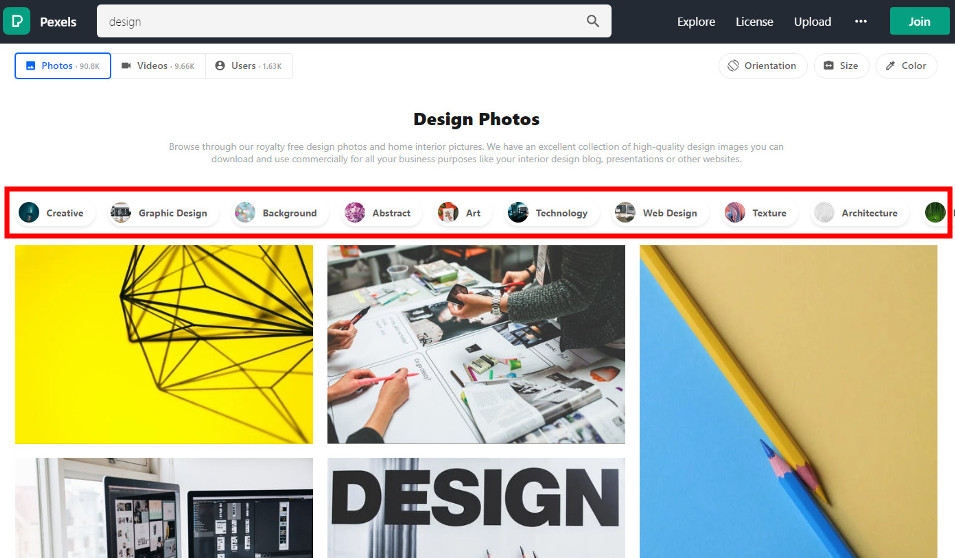Switch to the Users tab
This screenshot has height=558, width=955.
(249, 66)
